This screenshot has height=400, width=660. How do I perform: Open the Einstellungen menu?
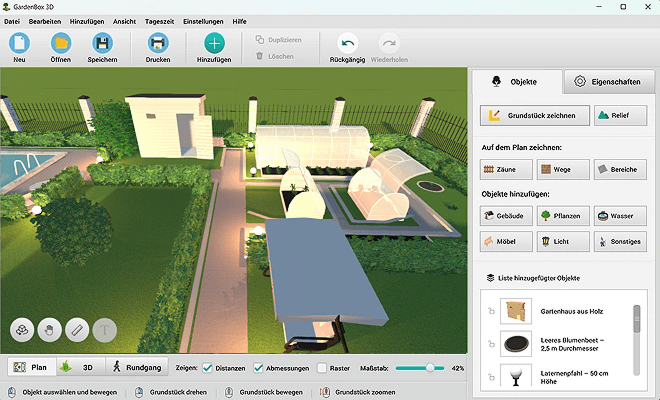tap(203, 21)
